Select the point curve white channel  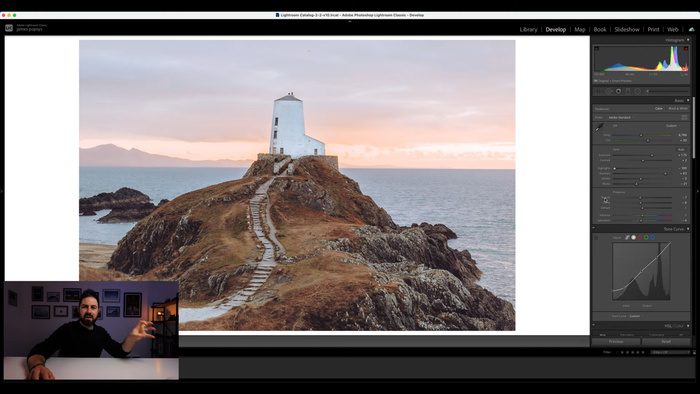pyautogui.click(x=633, y=237)
